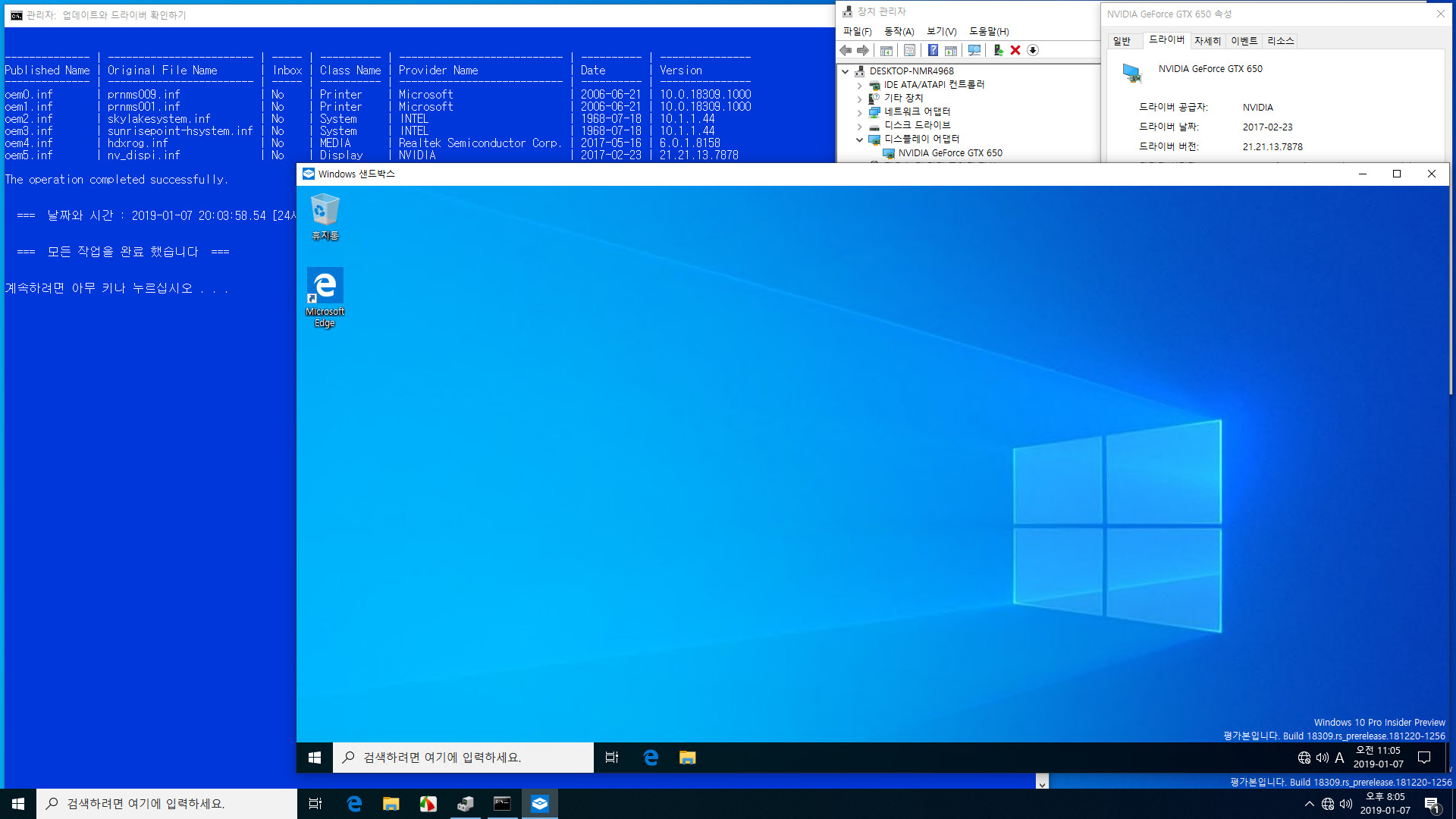Select 드라이버 tab in GTX 650 properties
1456x819 pixels.
1166,39
